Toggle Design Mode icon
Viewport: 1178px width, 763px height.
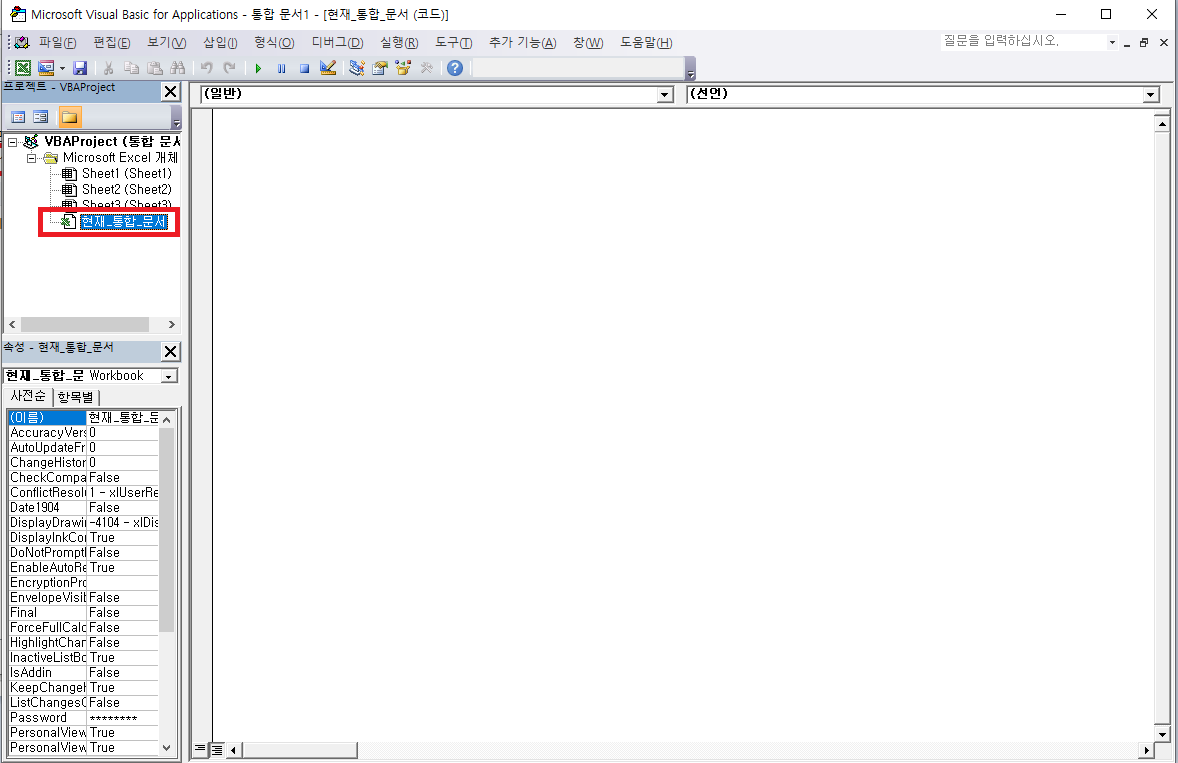(328, 68)
